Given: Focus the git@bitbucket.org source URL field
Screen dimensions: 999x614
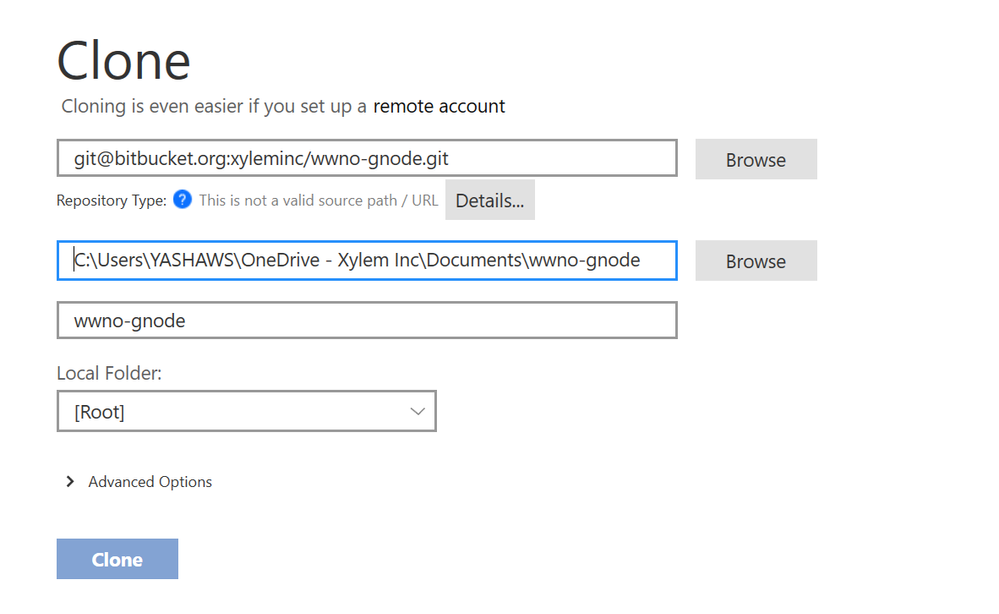Looking at the screenshot, I should point(367,158).
